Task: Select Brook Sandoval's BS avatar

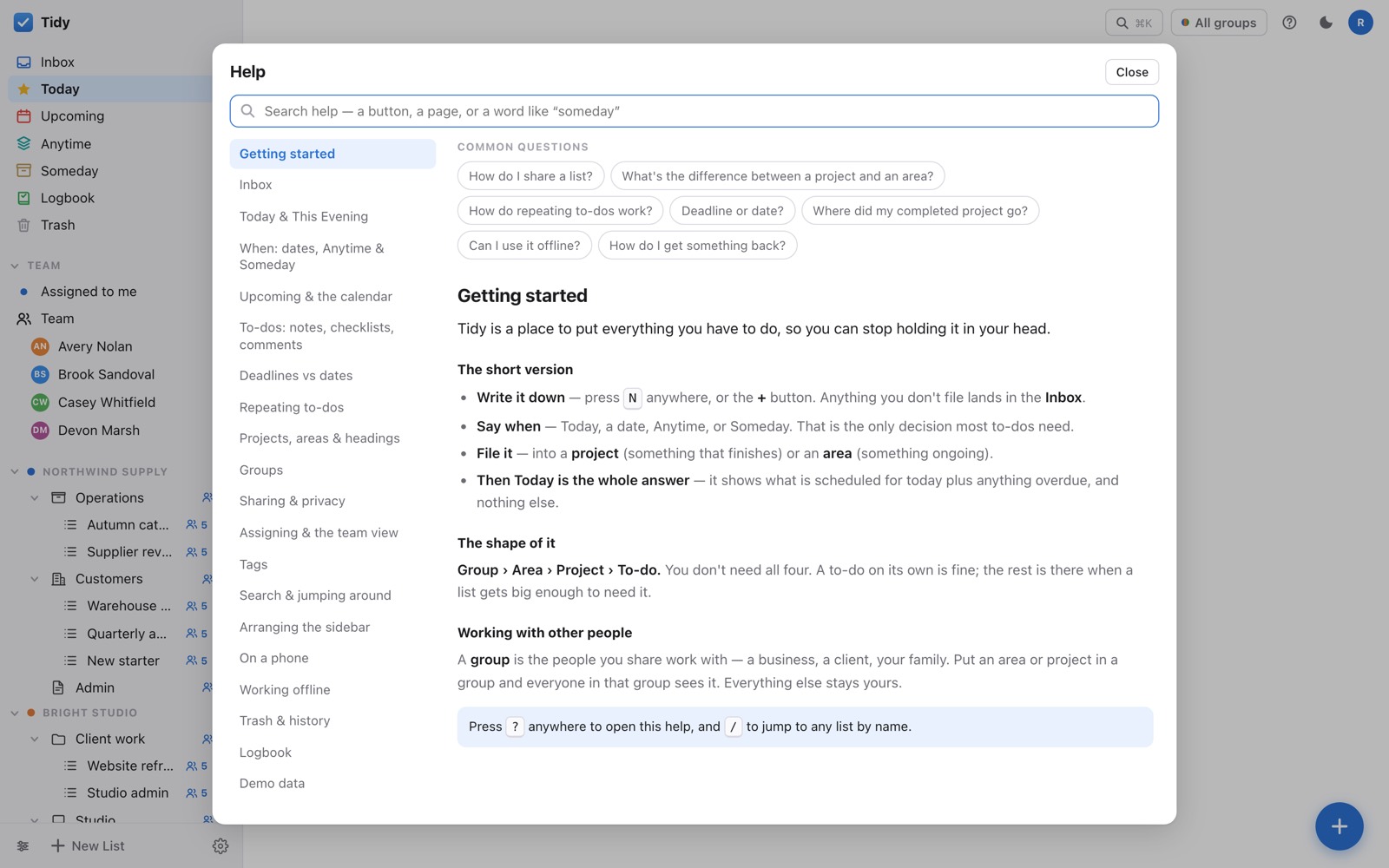Action: pyautogui.click(x=40, y=374)
